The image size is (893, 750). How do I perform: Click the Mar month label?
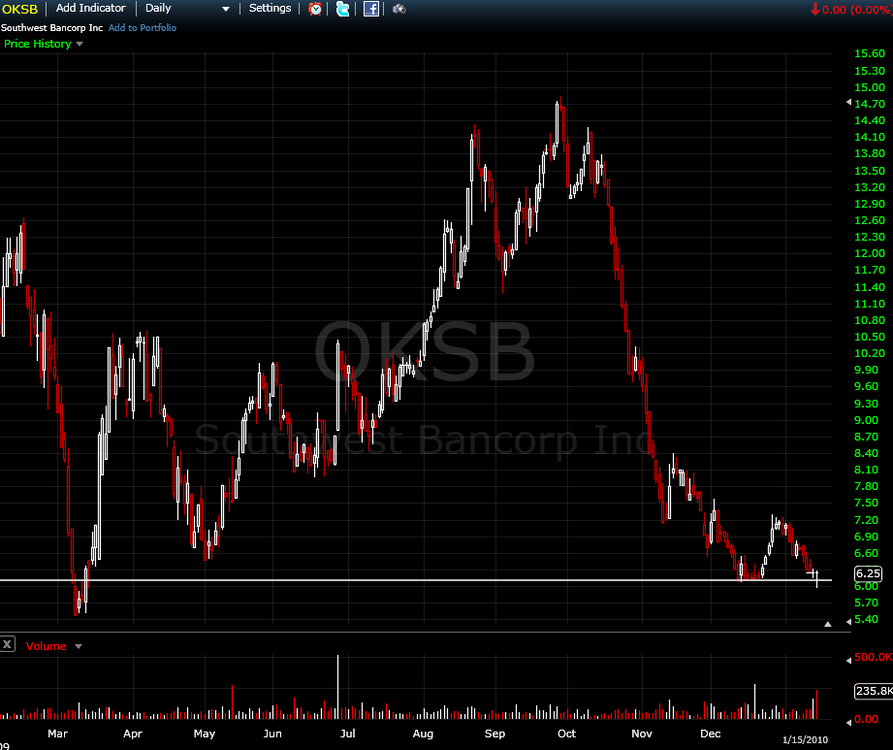tap(58, 733)
